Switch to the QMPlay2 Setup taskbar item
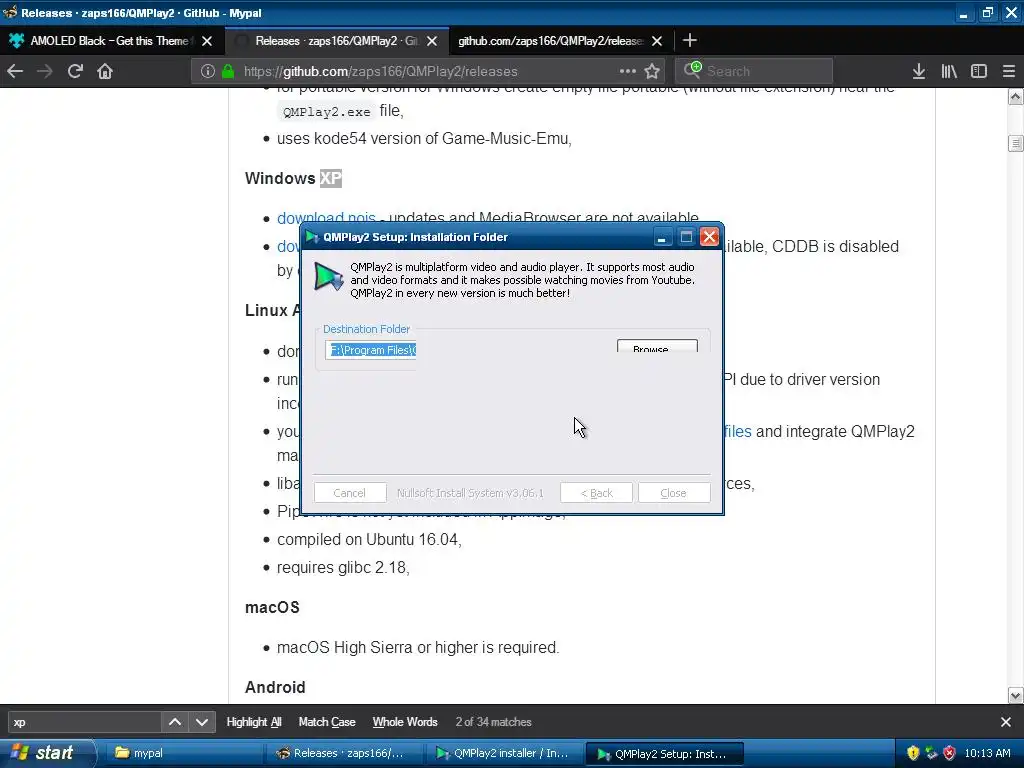1024x768 pixels. coord(664,754)
